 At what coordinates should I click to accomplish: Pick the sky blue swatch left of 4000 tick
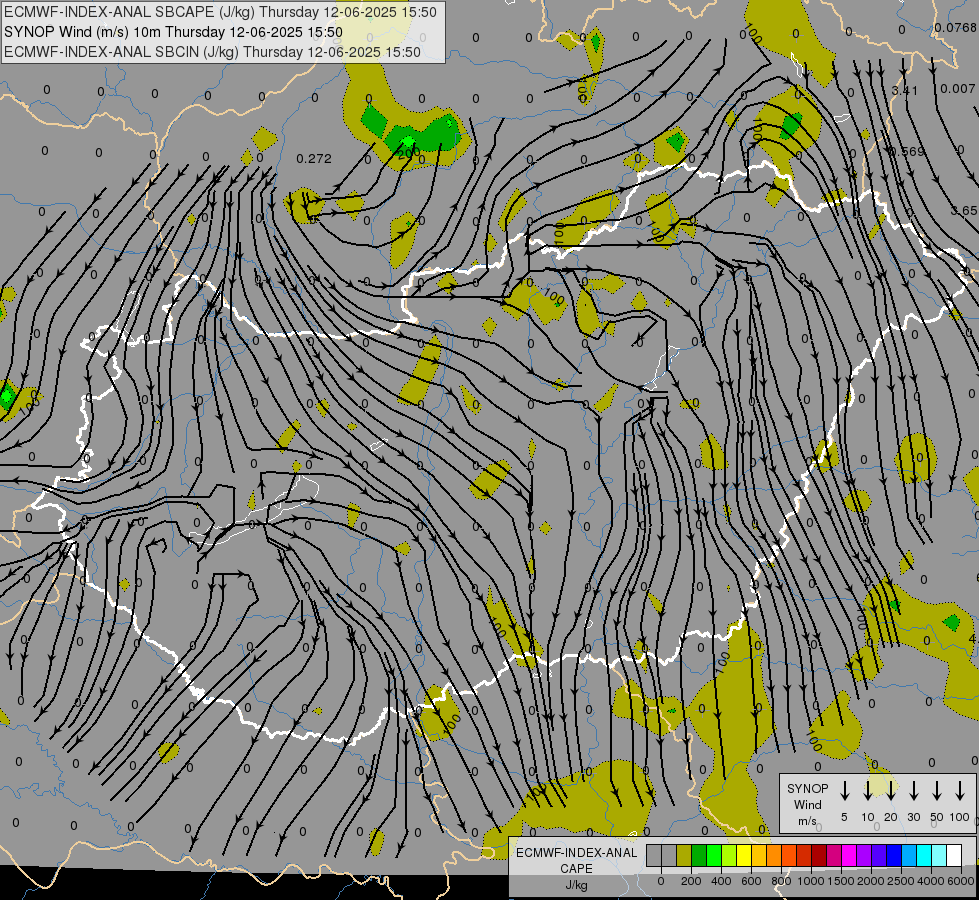click(910, 855)
